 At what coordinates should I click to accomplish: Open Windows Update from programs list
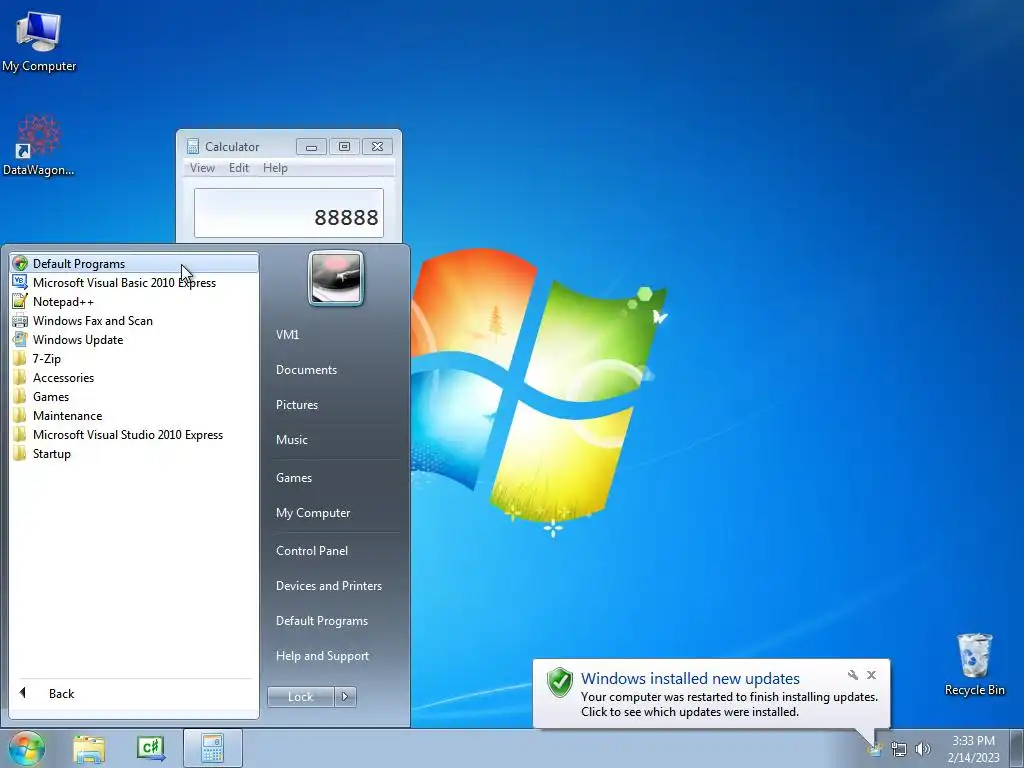[x=134, y=339]
